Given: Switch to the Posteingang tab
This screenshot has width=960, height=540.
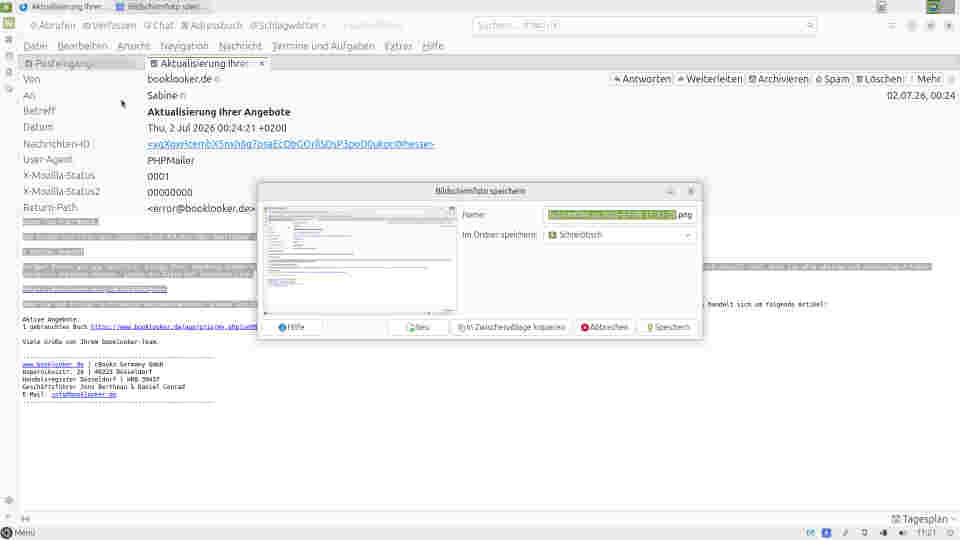Looking at the screenshot, I should [x=80, y=63].
